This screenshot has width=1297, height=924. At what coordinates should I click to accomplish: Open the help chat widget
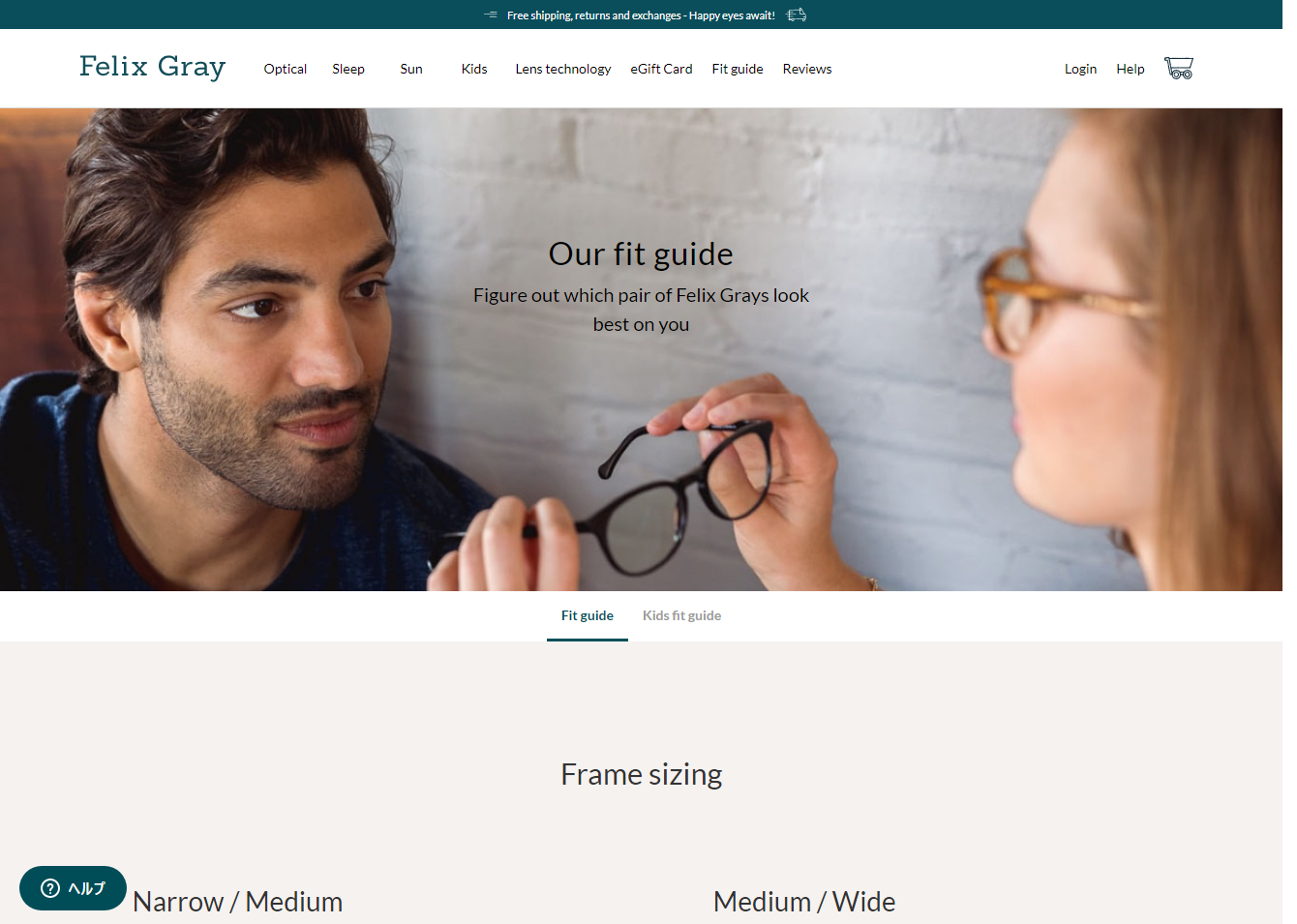73,888
